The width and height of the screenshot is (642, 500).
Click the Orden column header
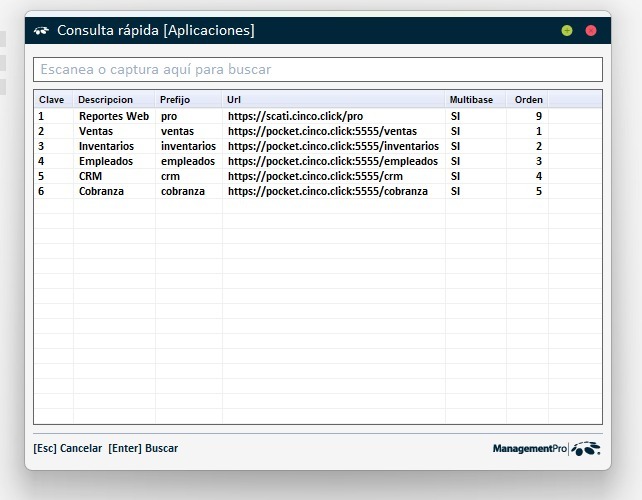(529, 100)
